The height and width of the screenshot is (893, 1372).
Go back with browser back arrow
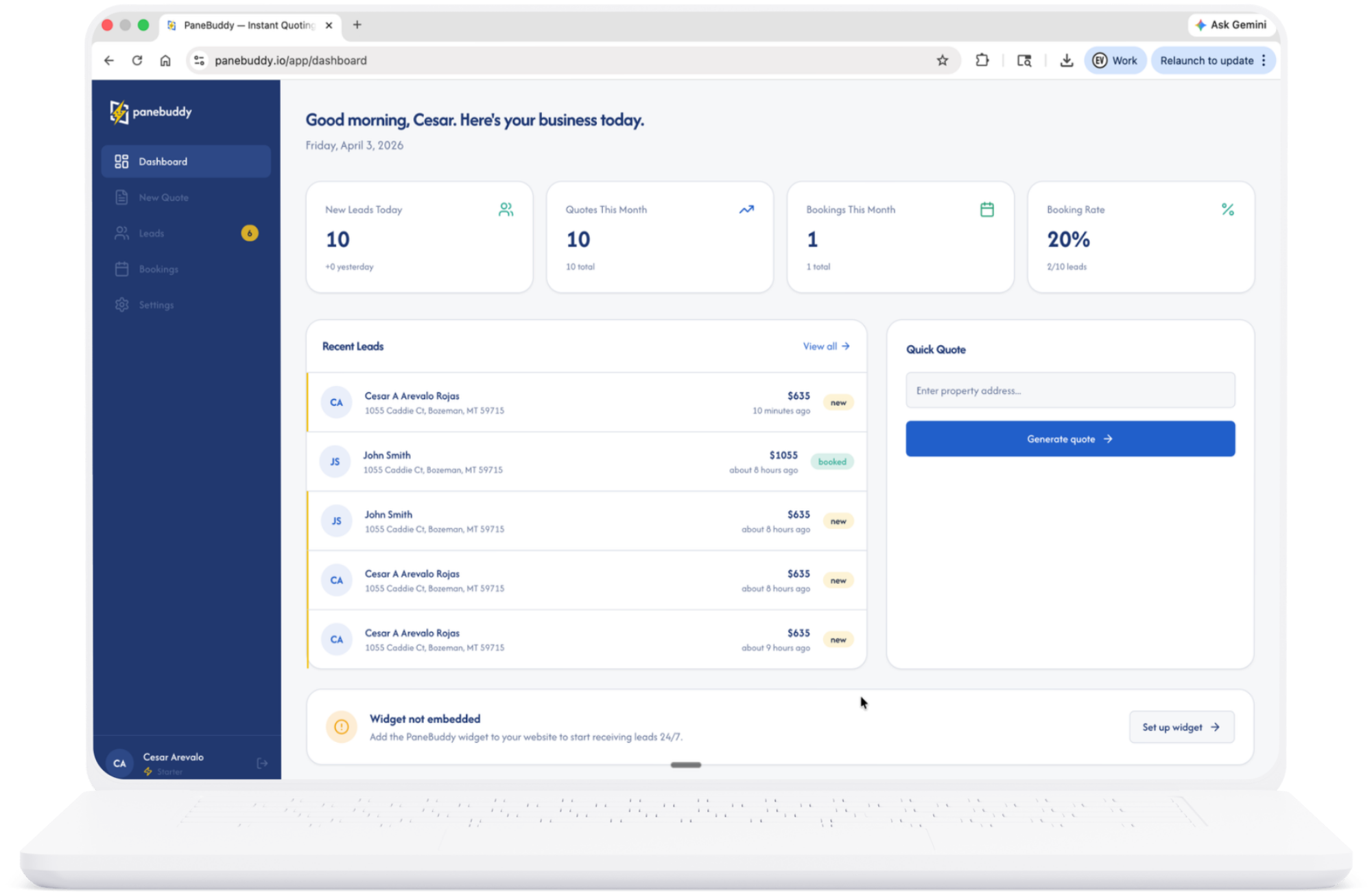pos(109,60)
